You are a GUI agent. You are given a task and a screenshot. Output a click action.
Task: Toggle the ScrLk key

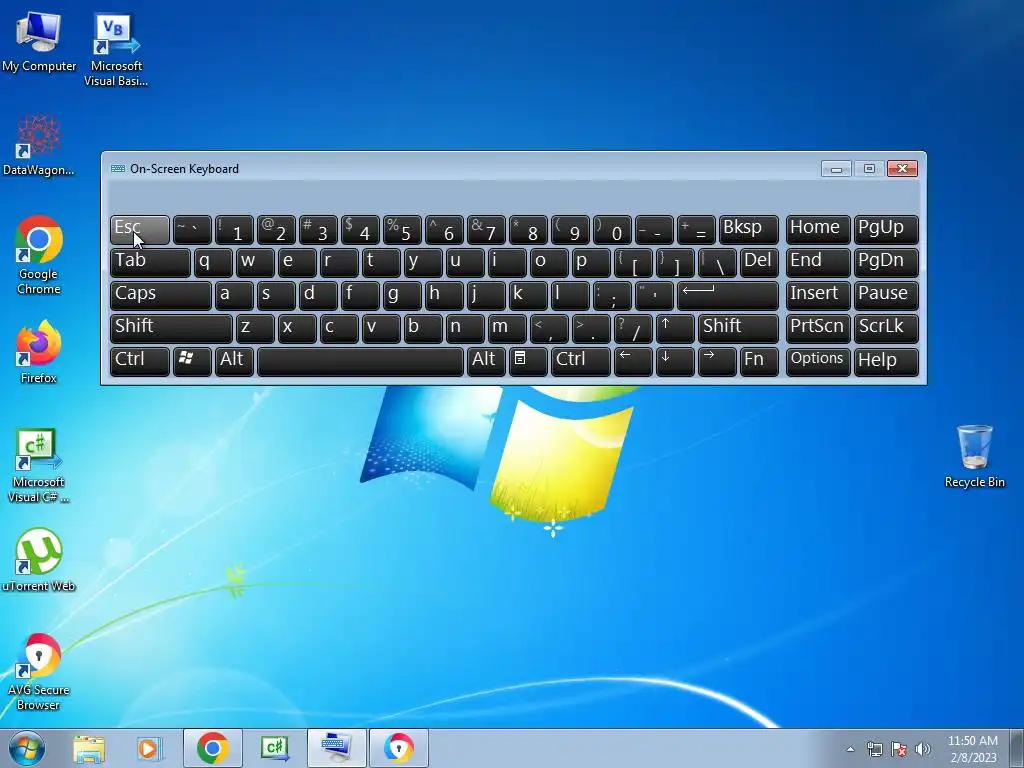[x=886, y=328]
